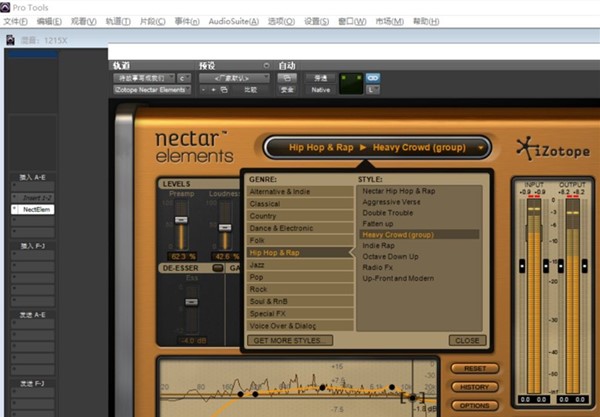Click the green phase scope display

click(351, 84)
